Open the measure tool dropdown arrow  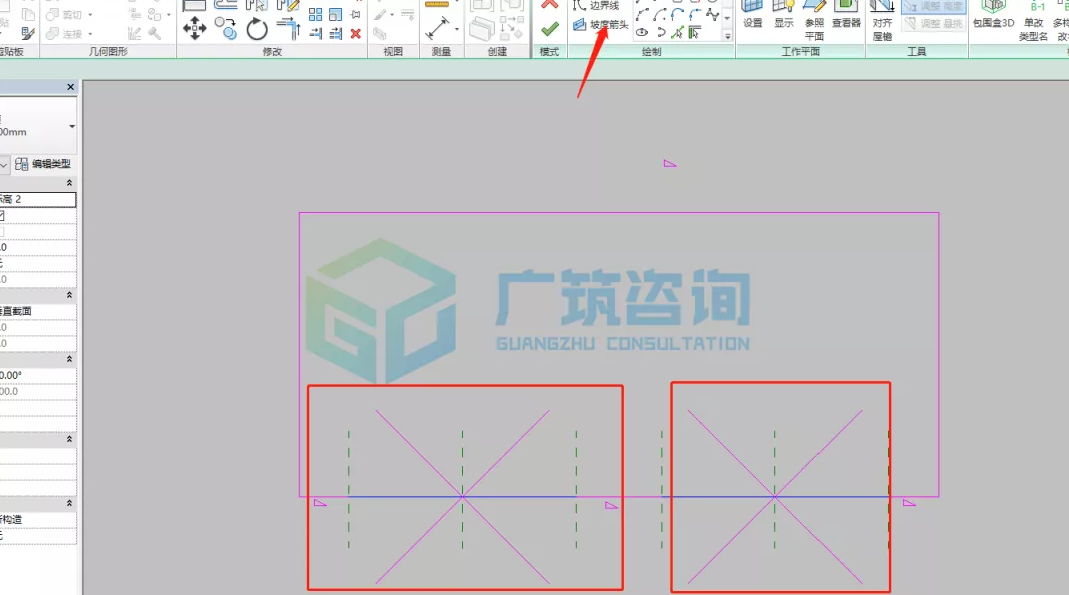pyautogui.click(x=456, y=29)
